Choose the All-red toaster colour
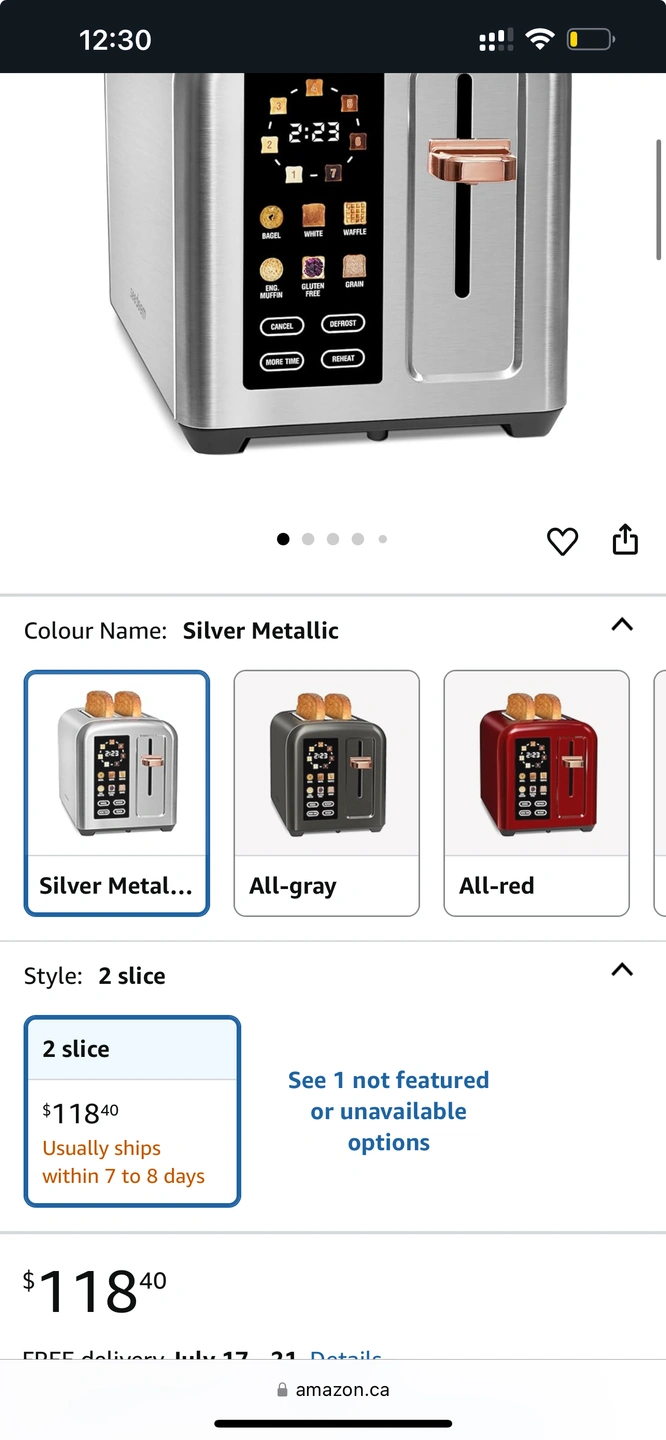 click(536, 793)
